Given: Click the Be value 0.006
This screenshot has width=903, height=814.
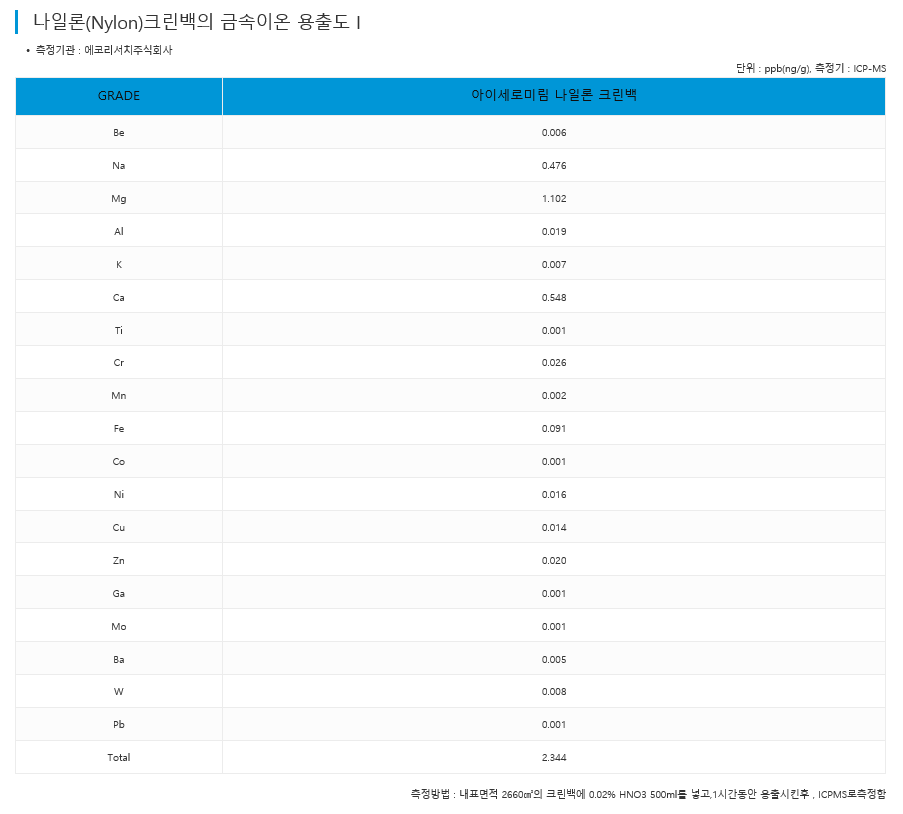Looking at the screenshot, I should coord(553,132).
